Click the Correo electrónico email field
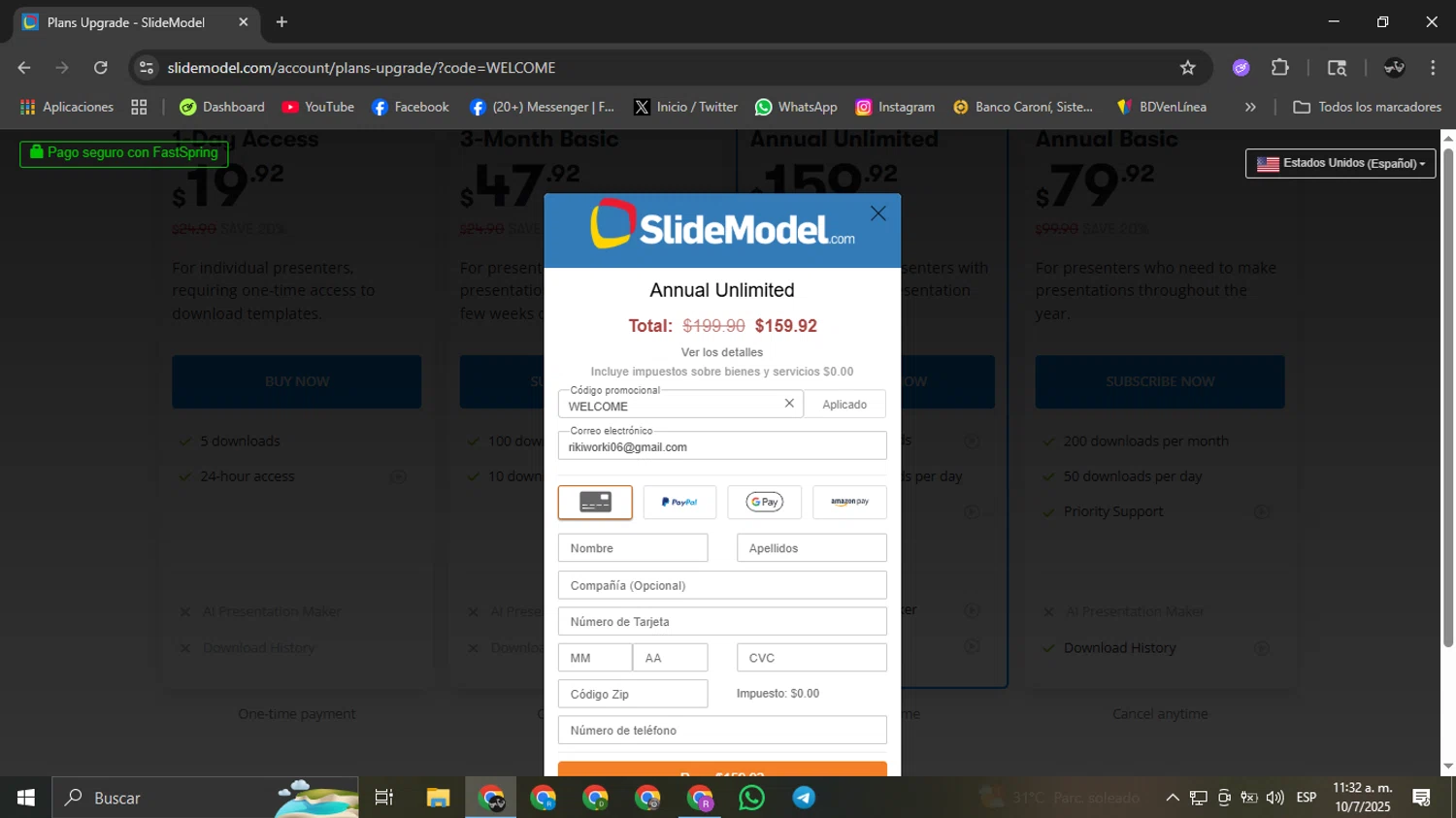 (722, 445)
